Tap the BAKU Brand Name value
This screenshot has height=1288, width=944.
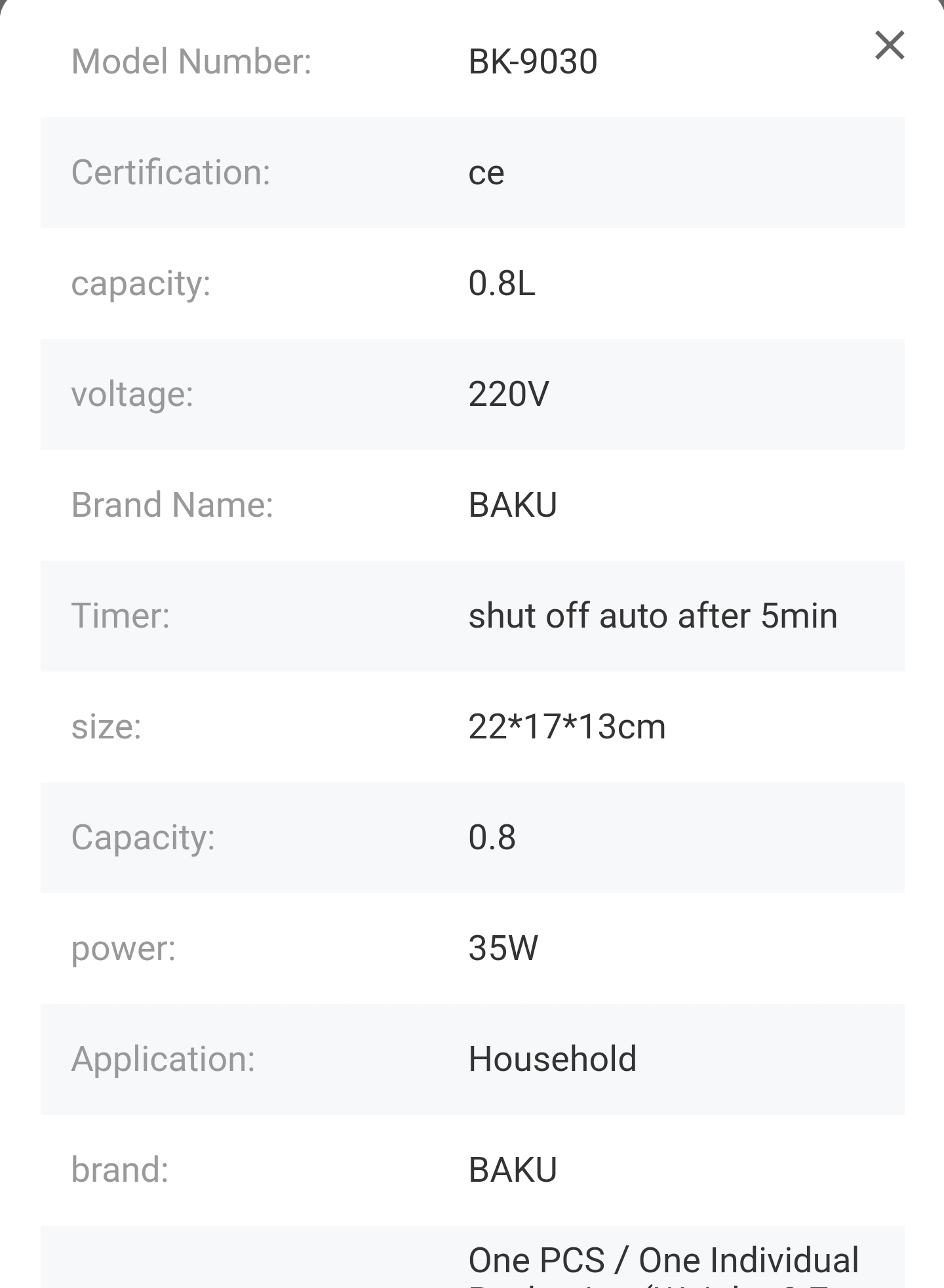513,505
